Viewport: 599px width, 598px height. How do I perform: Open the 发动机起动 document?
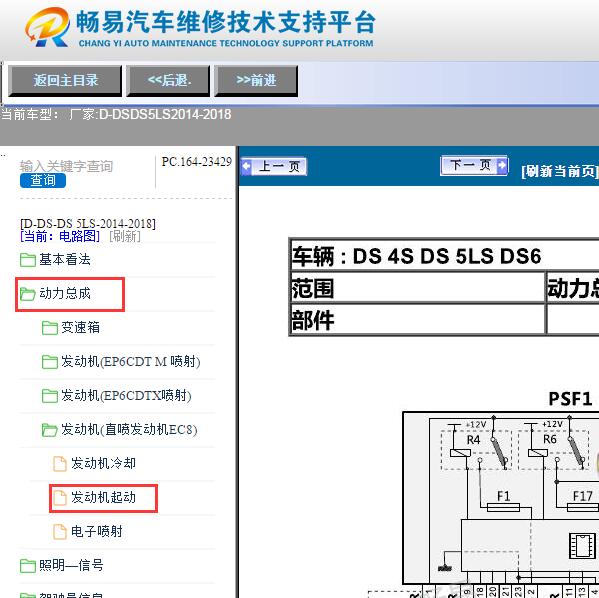point(103,498)
